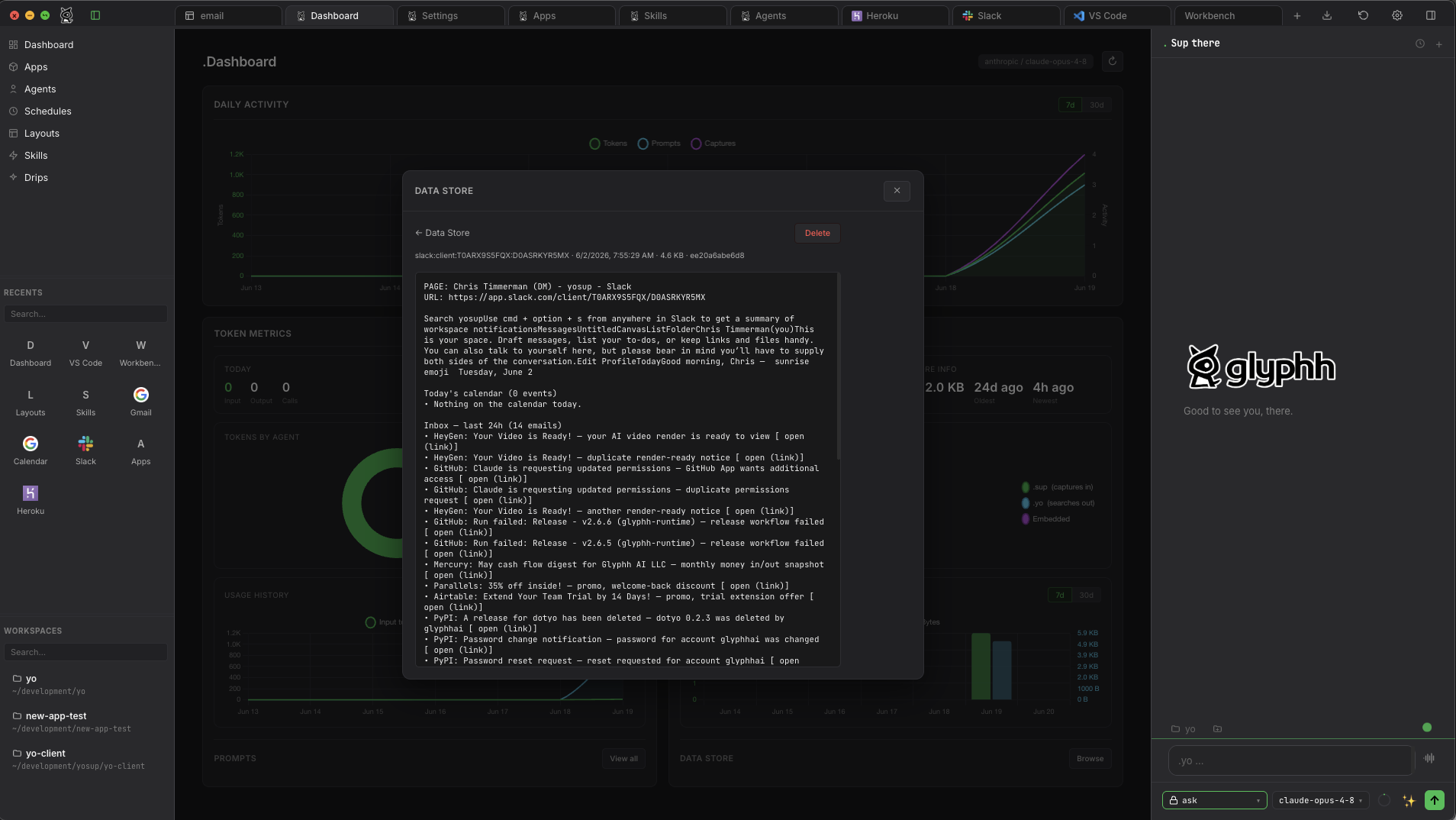This screenshot has width=1456, height=820.
Task: Open the Slack recent shortcut
Action: [x=85, y=452]
